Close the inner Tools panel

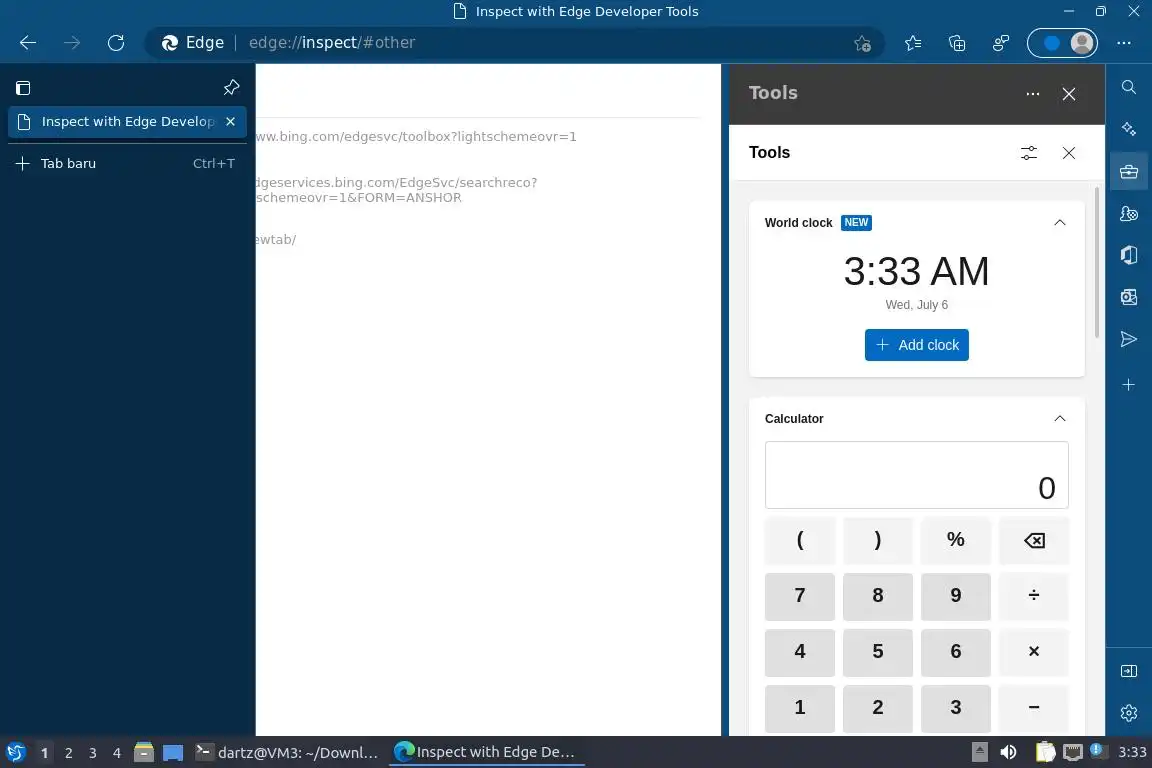[x=1069, y=153]
